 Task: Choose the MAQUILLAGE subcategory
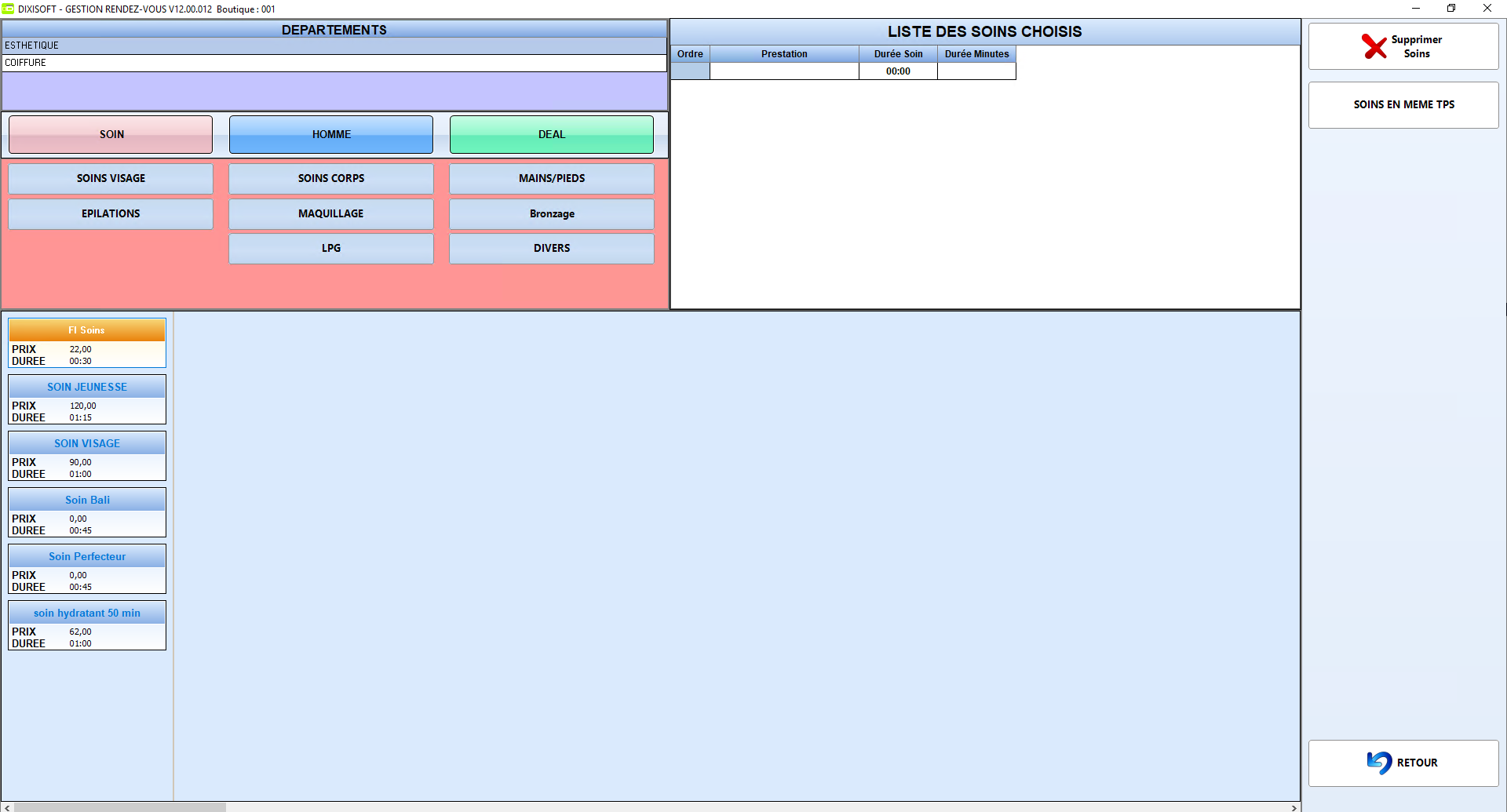pos(331,213)
